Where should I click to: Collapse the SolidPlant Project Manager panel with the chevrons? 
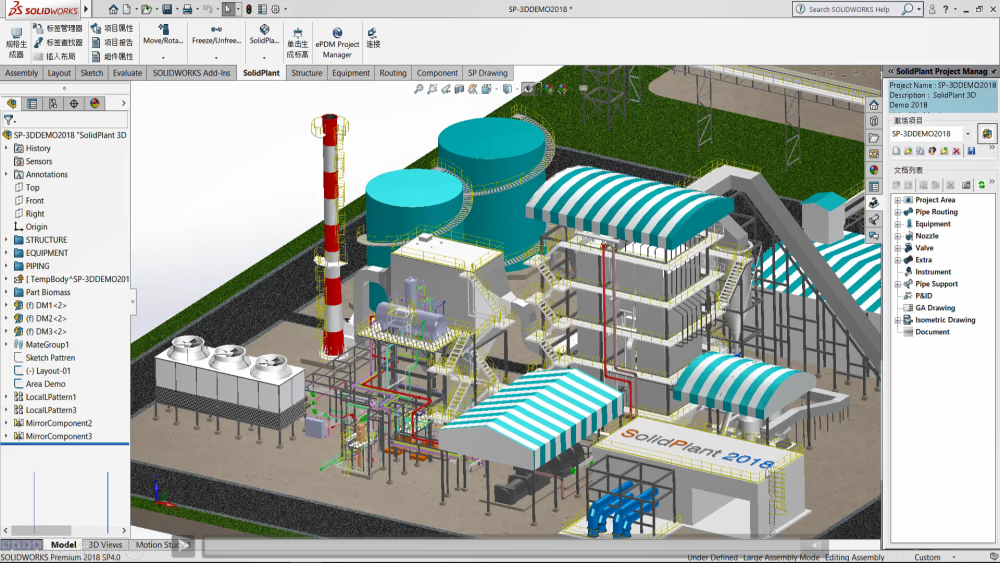pos(891,71)
